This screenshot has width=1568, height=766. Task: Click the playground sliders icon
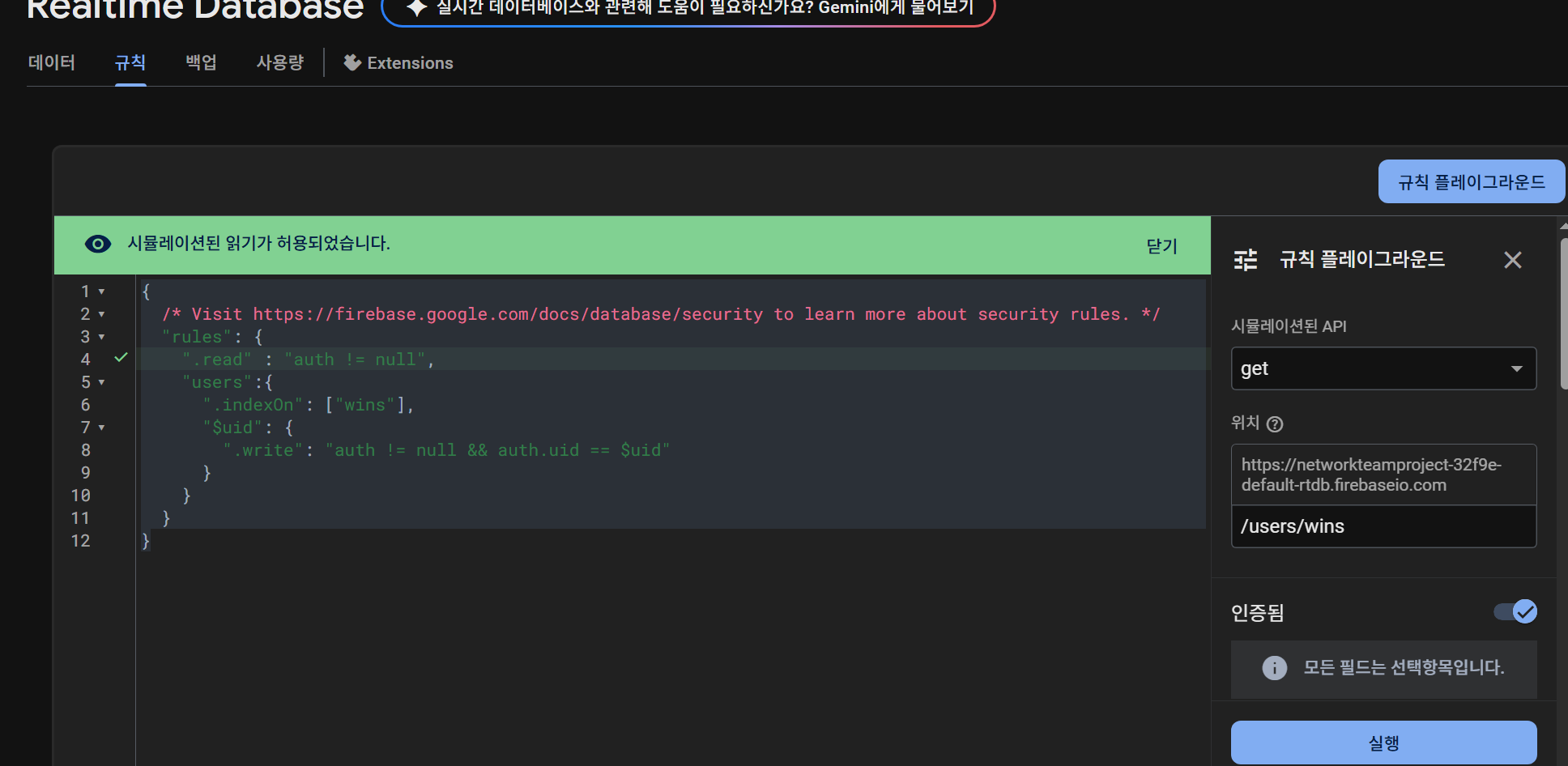(1246, 260)
